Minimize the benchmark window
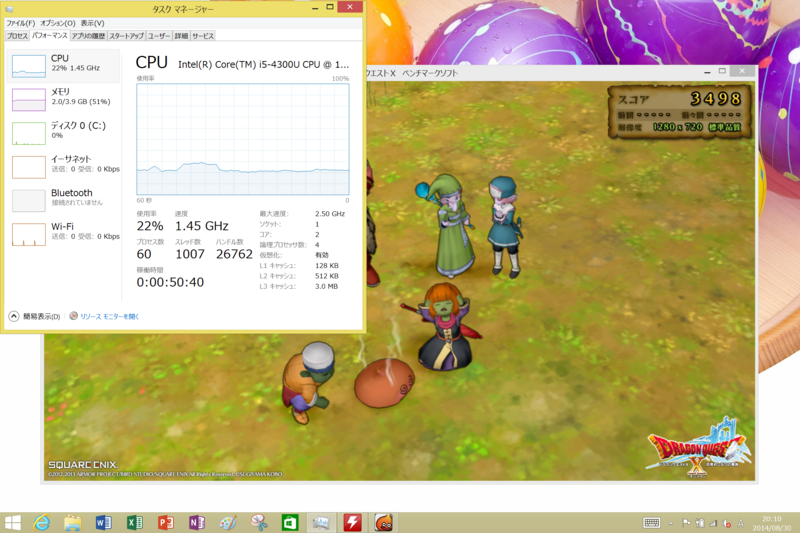Screen dimensions: 800x533 coord(707,72)
